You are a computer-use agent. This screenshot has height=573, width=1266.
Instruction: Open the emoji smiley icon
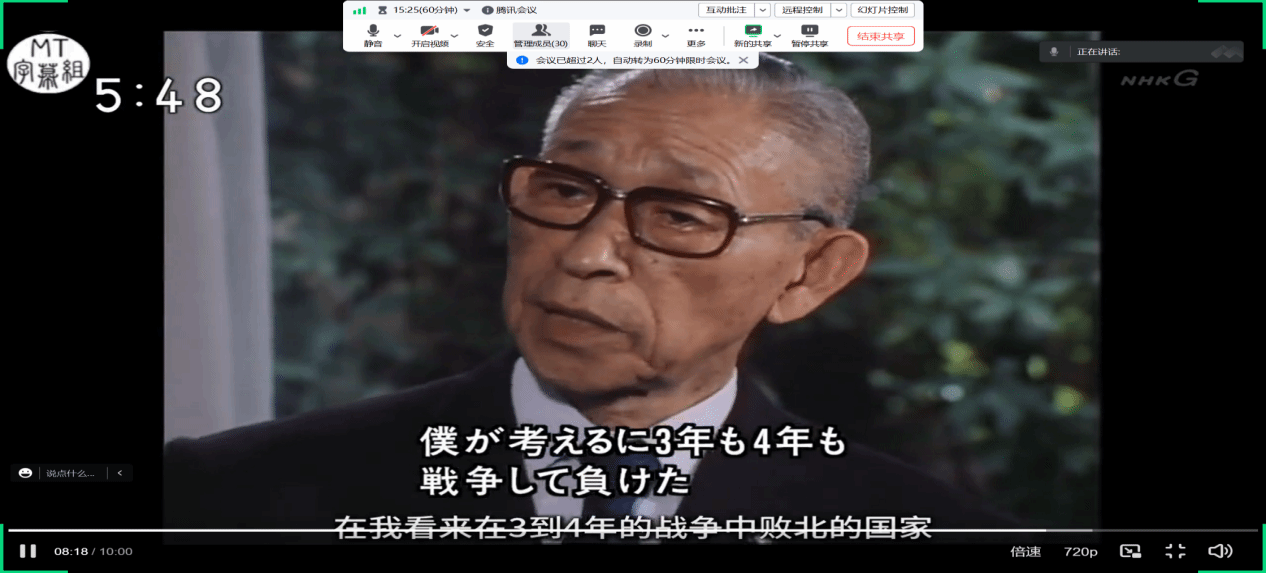(26, 473)
